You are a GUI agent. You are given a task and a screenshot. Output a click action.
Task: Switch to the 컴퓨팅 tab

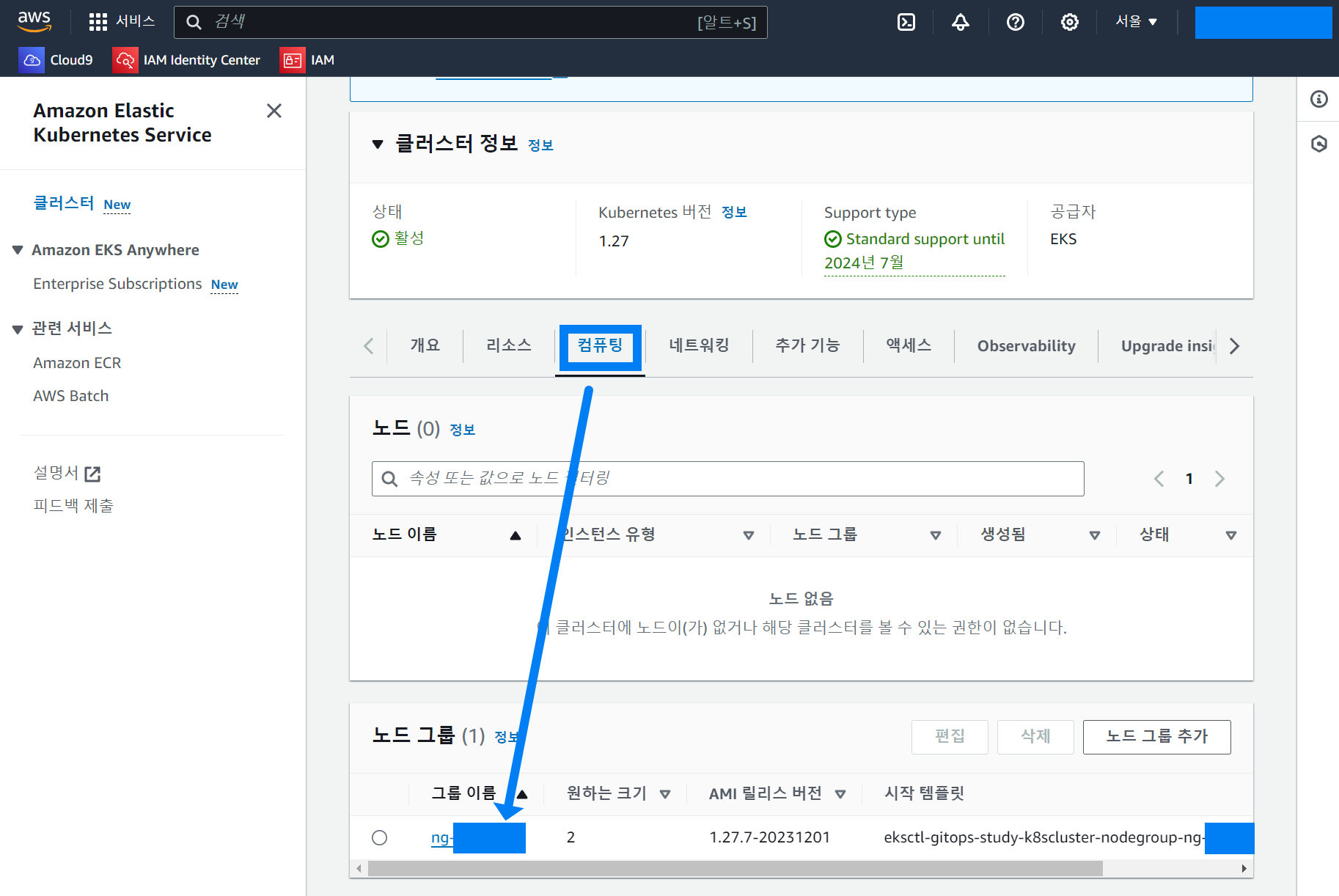point(600,345)
